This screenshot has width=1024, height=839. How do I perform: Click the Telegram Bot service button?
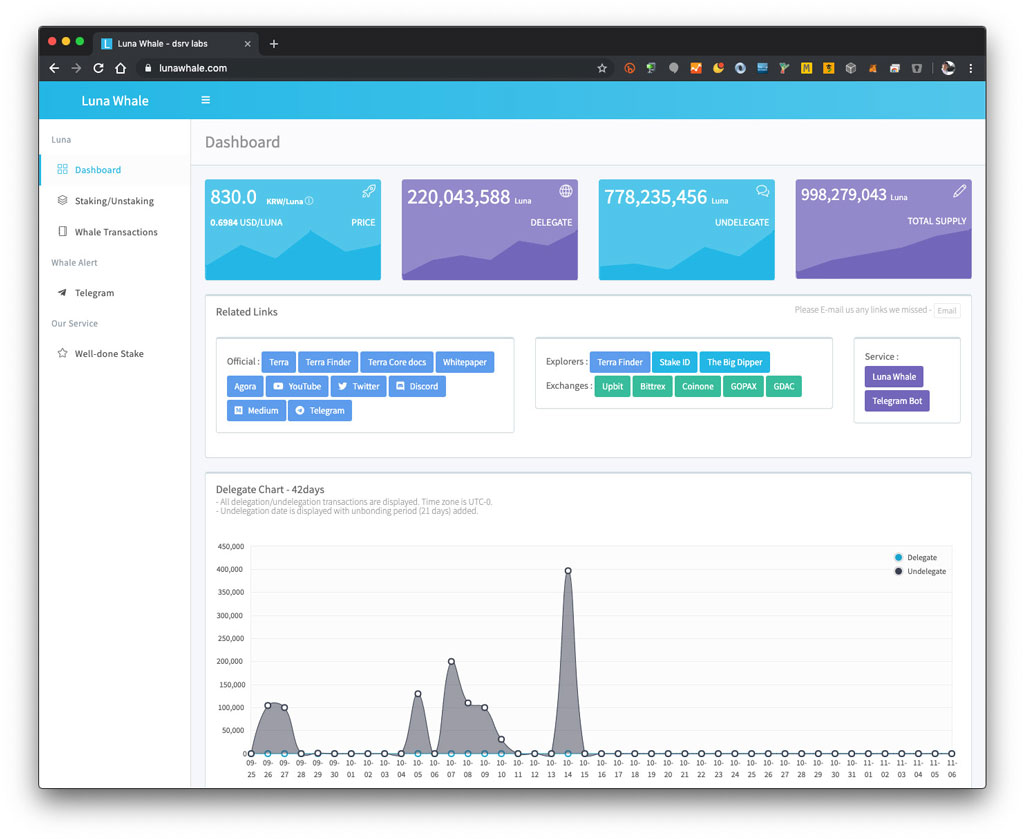(x=897, y=401)
